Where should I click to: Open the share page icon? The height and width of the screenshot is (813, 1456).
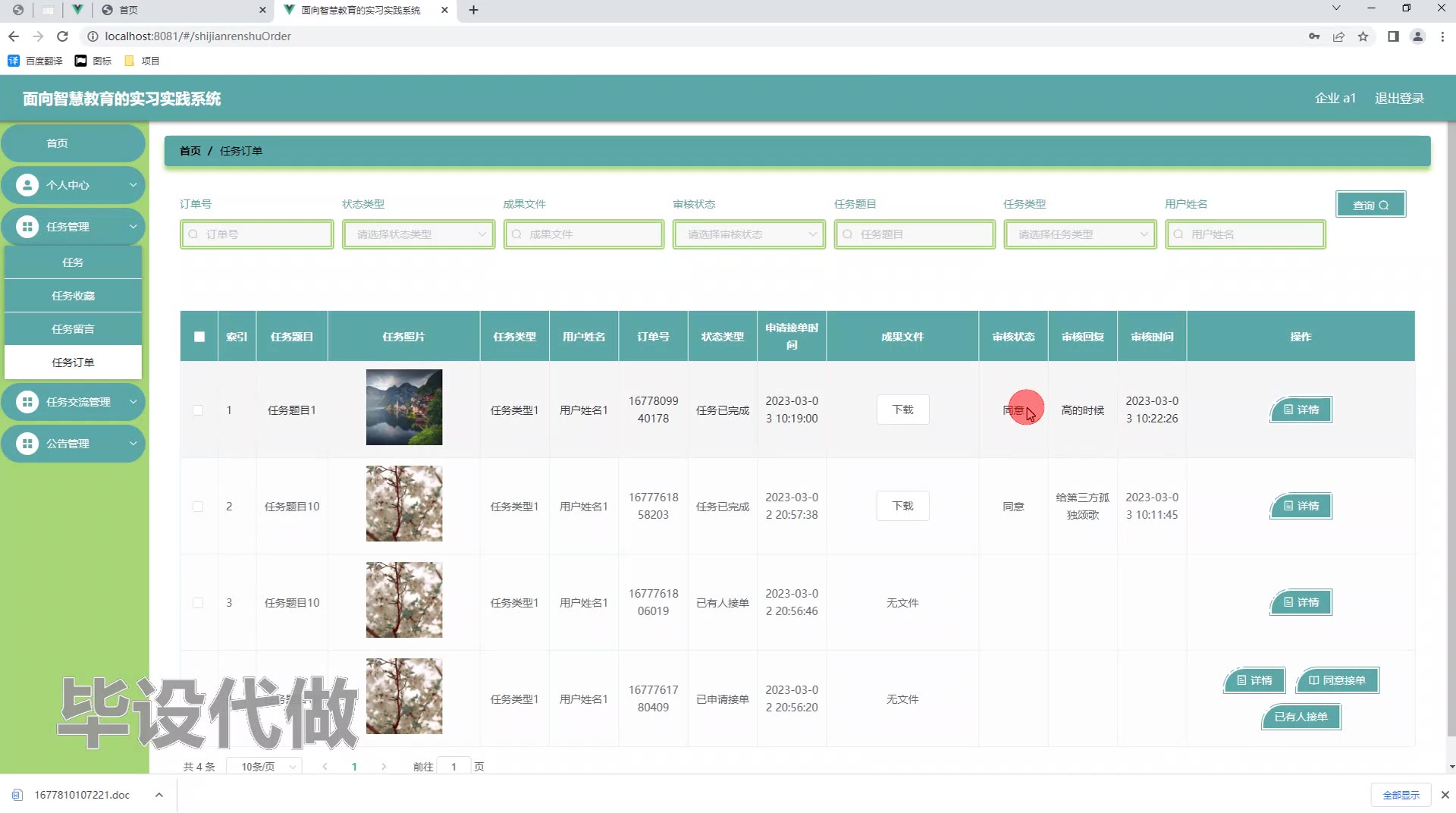(1338, 36)
